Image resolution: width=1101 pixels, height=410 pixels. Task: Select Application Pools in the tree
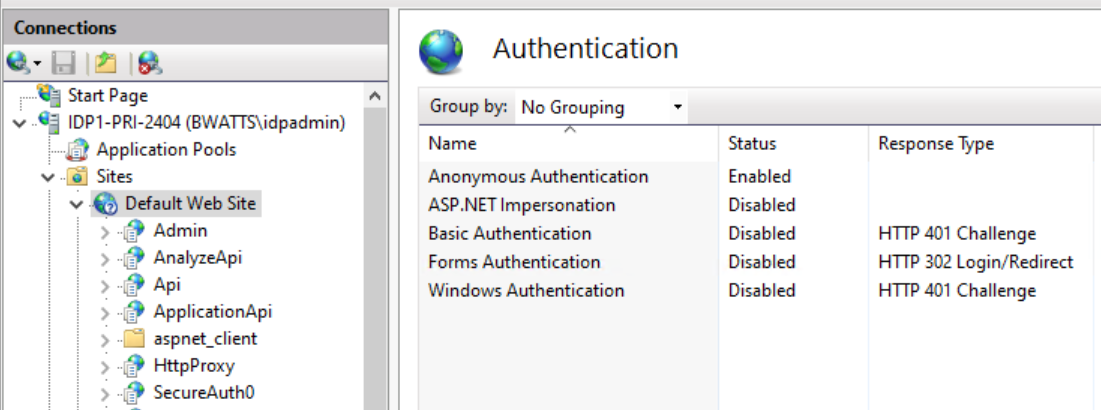click(x=166, y=150)
